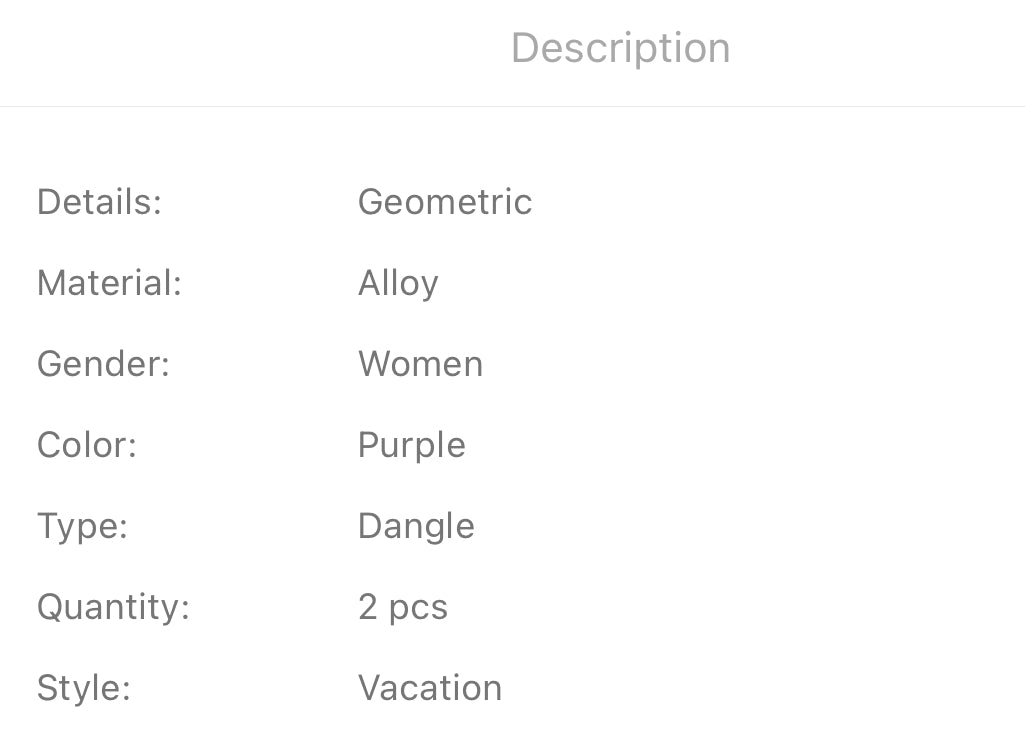1025x741 pixels.
Task: Tap the Quantity label
Action: [x=114, y=608]
